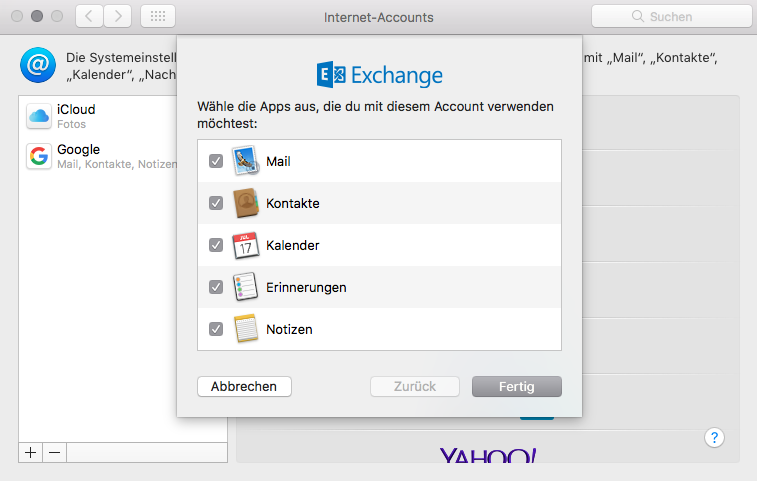Viewport: 757px width, 481px height.
Task: Go forward with the right arrow
Action: 118,16
